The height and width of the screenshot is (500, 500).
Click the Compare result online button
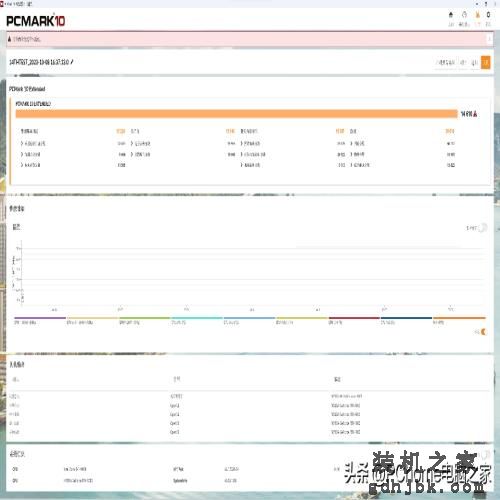click(x=446, y=62)
